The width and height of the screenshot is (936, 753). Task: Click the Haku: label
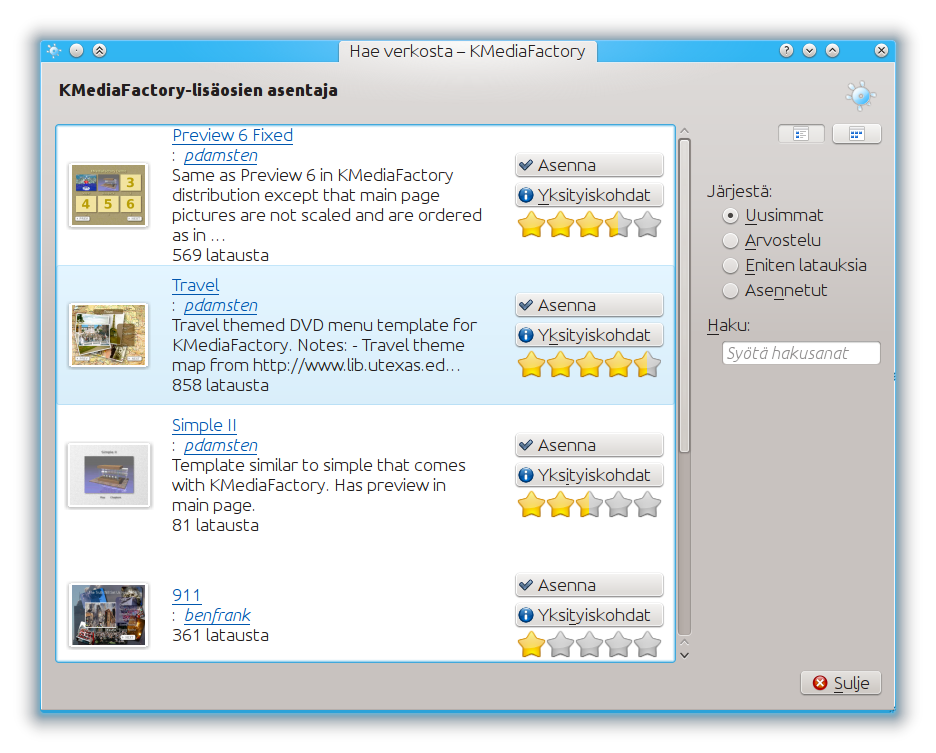(728, 325)
